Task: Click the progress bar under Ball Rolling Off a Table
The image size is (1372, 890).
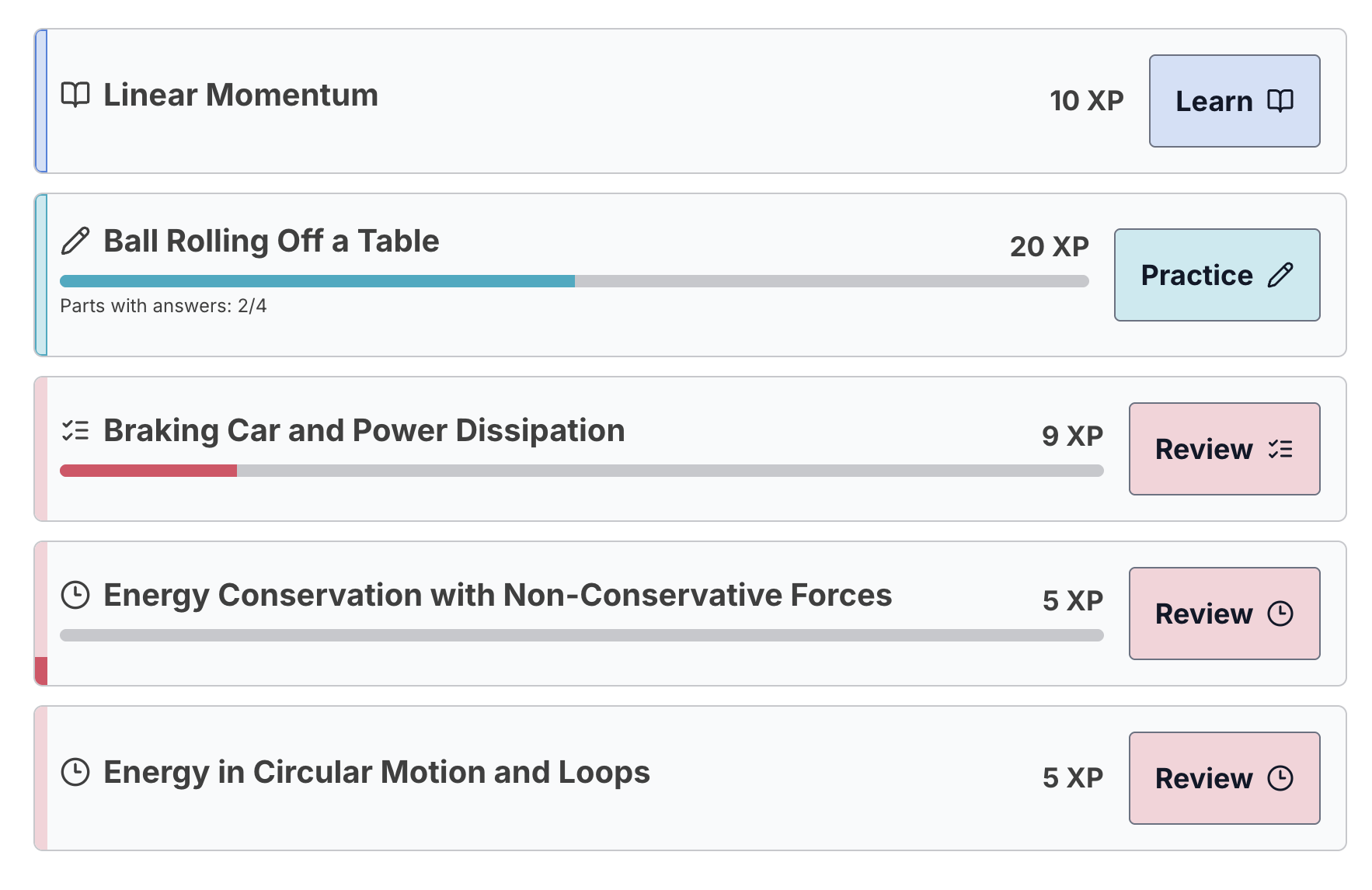Action: (x=575, y=280)
